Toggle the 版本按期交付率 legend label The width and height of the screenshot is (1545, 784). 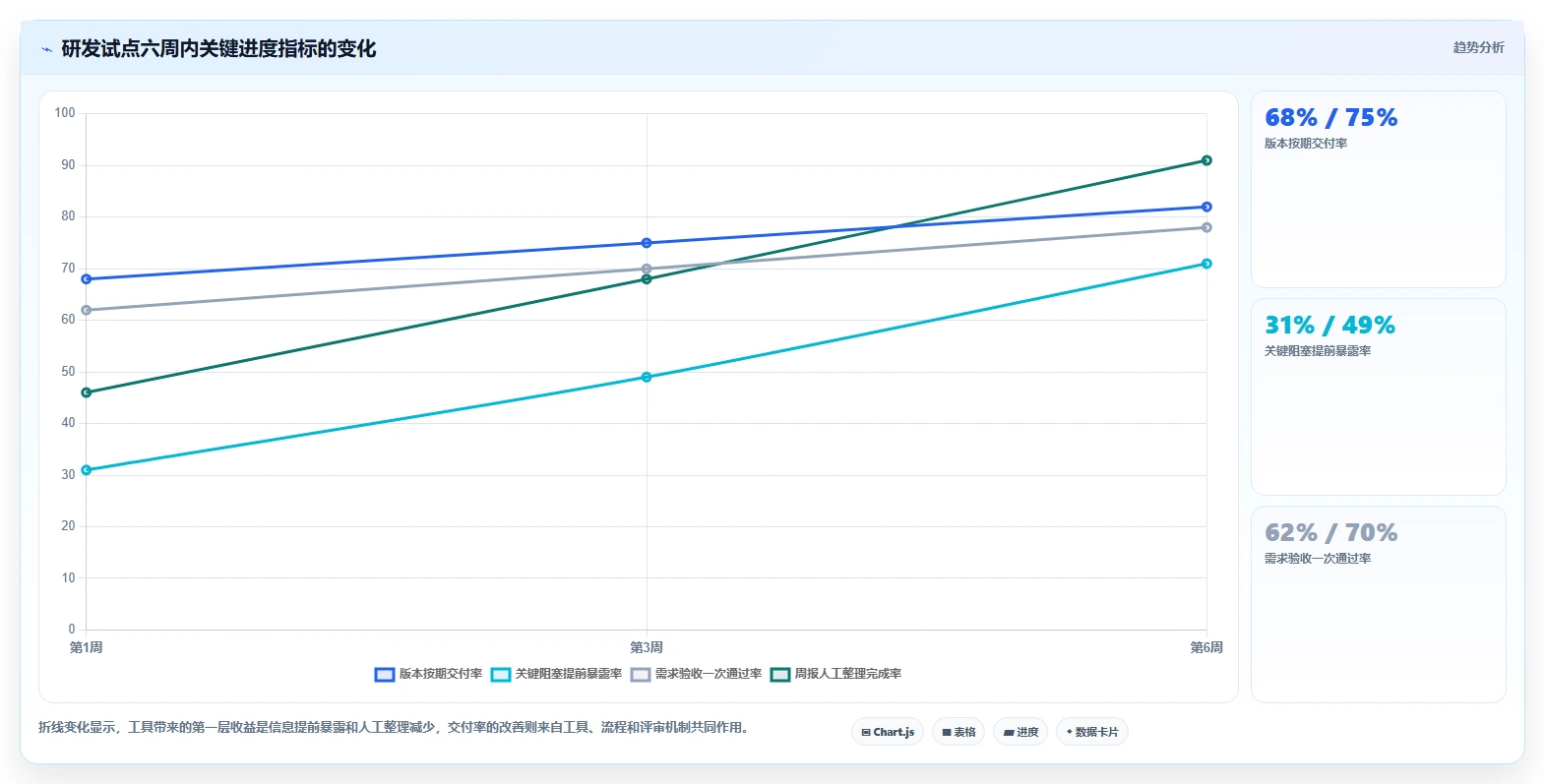pyautogui.click(x=441, y=674)
